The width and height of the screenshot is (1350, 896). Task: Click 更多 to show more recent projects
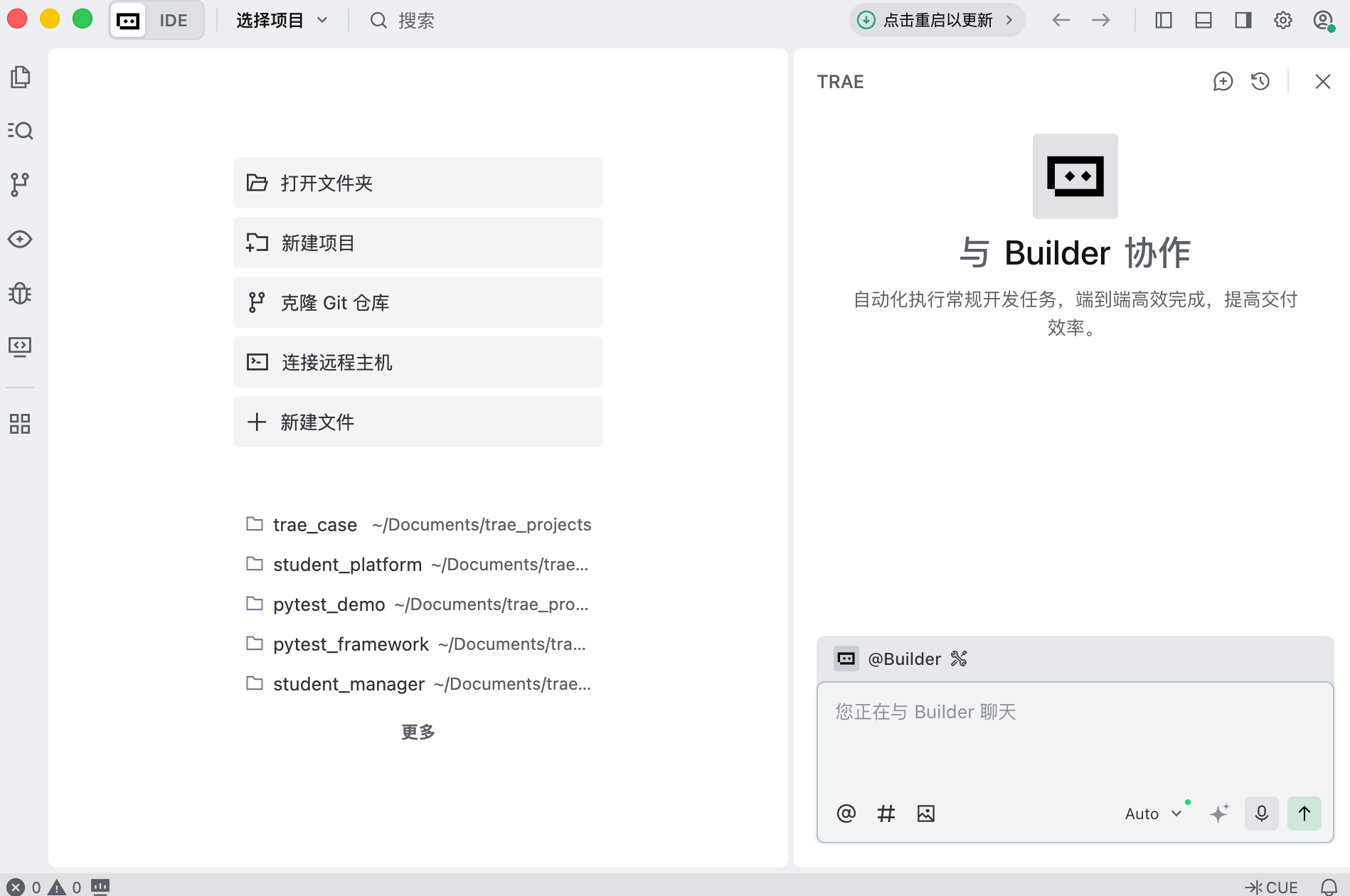[x=418, y=732]
